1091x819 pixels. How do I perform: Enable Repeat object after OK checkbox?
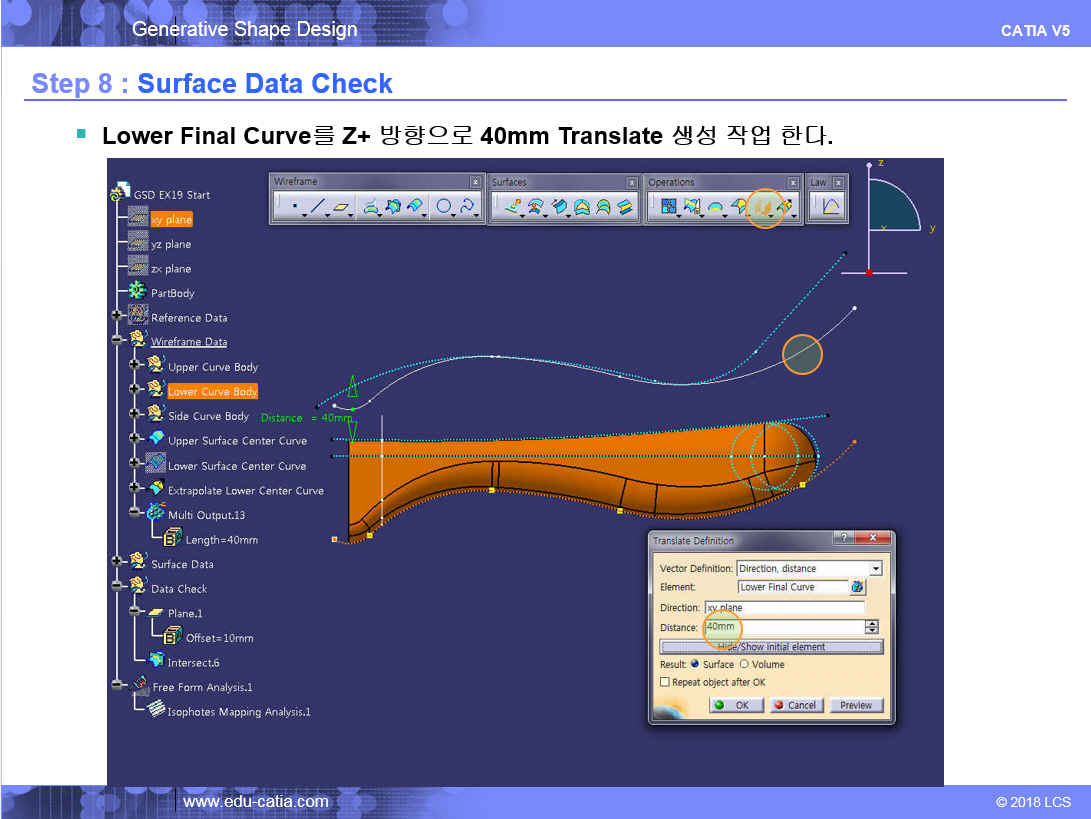tap(665, 682)
